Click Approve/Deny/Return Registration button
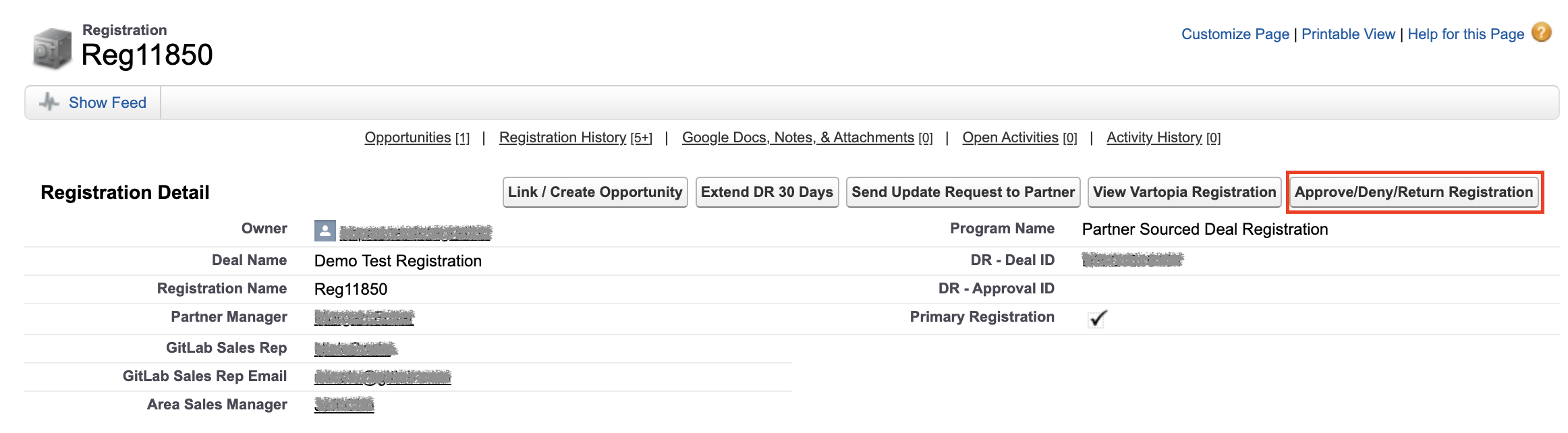This screenshot has width=1568, height=433. coord(1413,192)
